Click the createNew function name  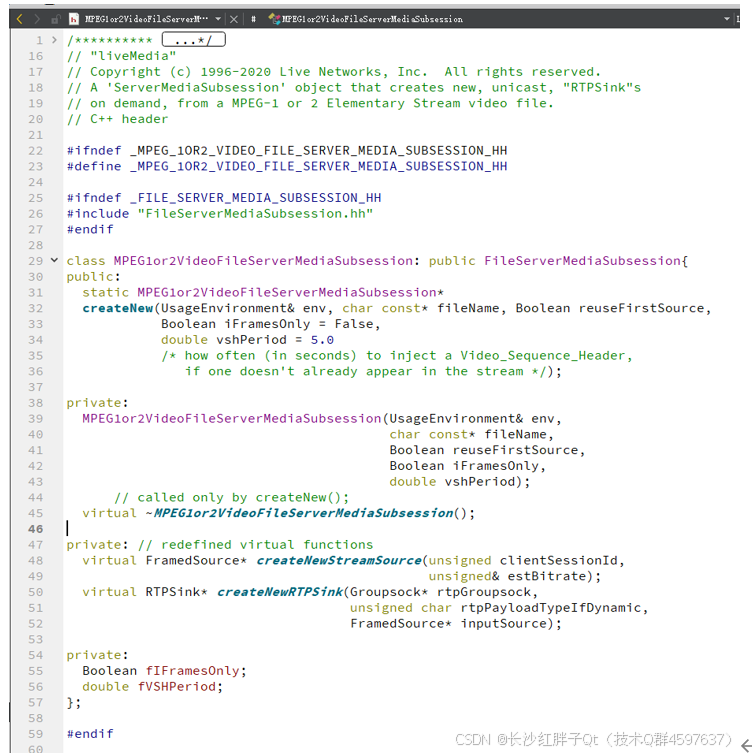[118, 308]
